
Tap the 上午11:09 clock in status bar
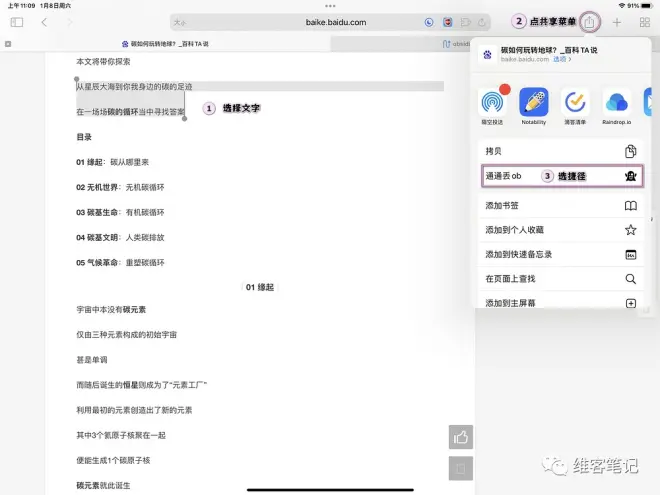pyautogui.click(x=21, y=5)
